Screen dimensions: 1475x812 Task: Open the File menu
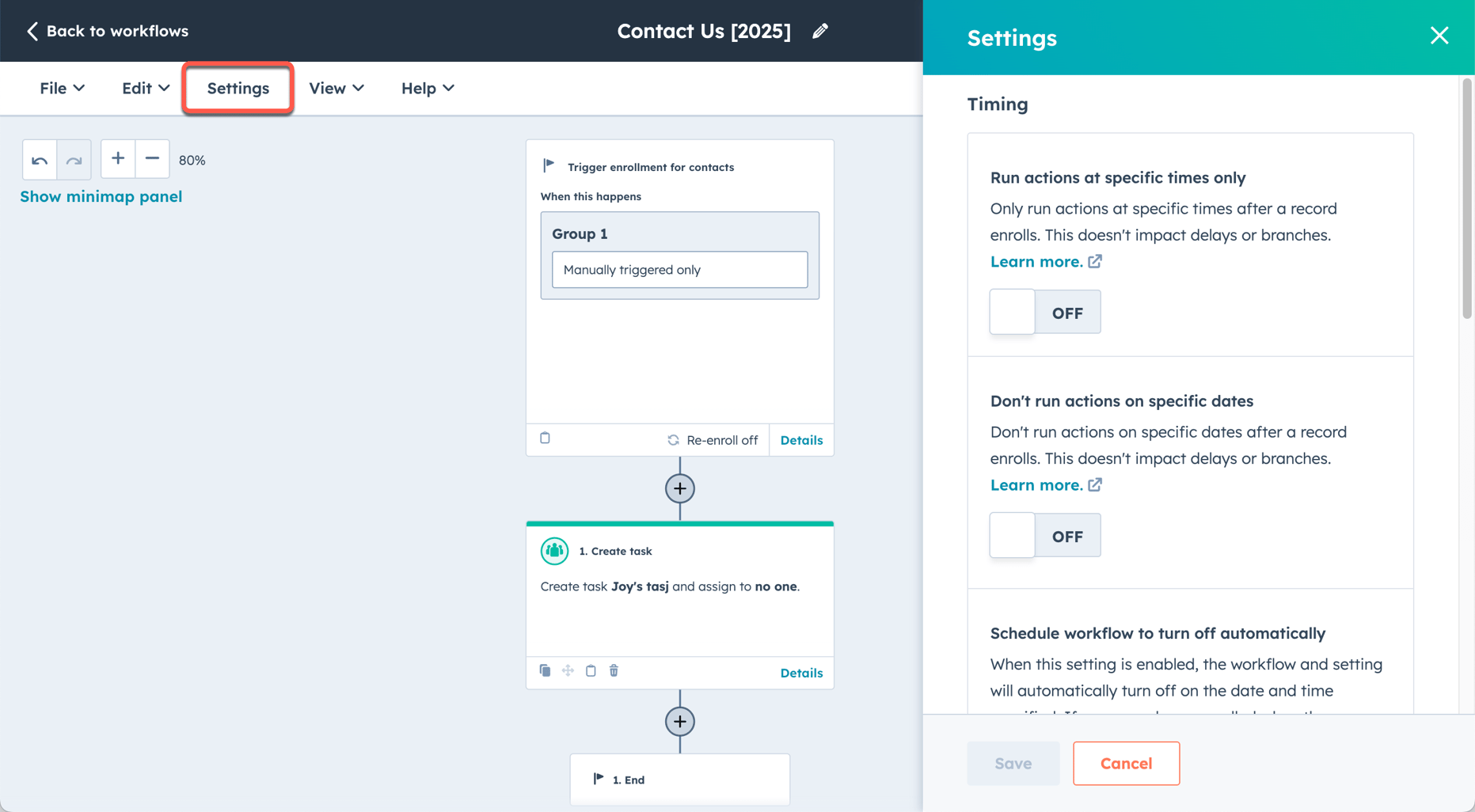(x=61, y=88)
